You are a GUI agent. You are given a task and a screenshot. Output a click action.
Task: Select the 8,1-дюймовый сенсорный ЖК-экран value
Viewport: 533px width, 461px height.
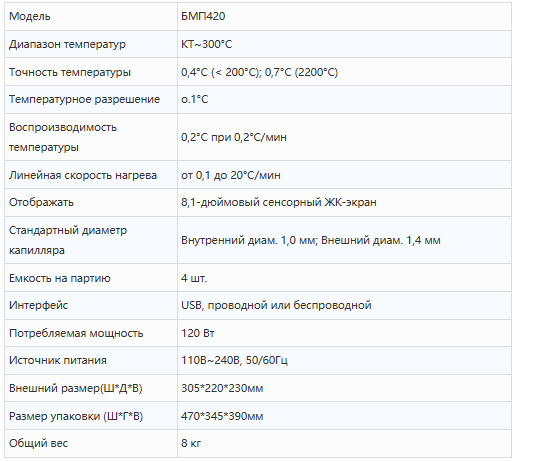pyautogui.click(x=279, y=202)
